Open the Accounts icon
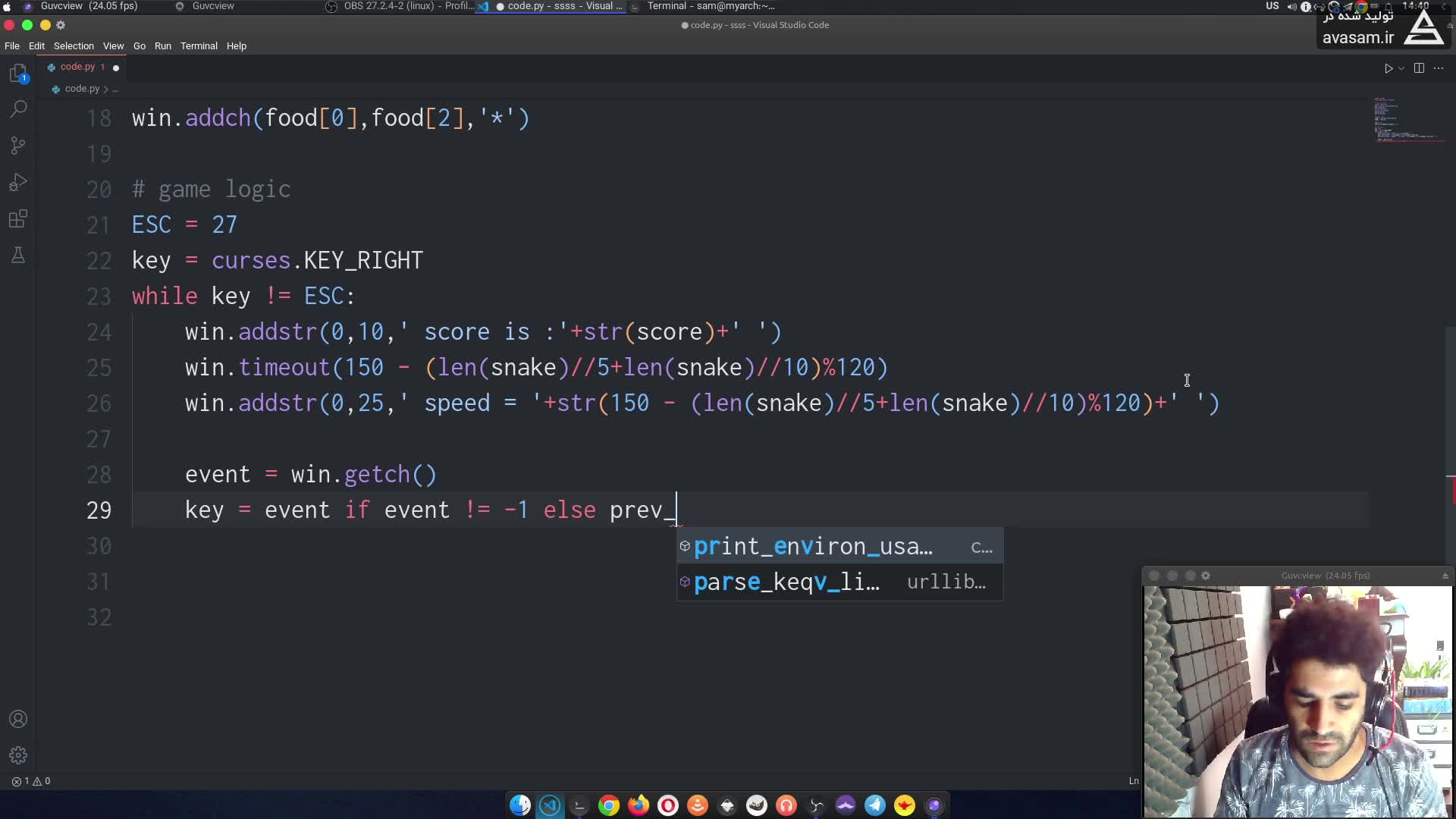Screen dimensions: 1456x819 18,719
